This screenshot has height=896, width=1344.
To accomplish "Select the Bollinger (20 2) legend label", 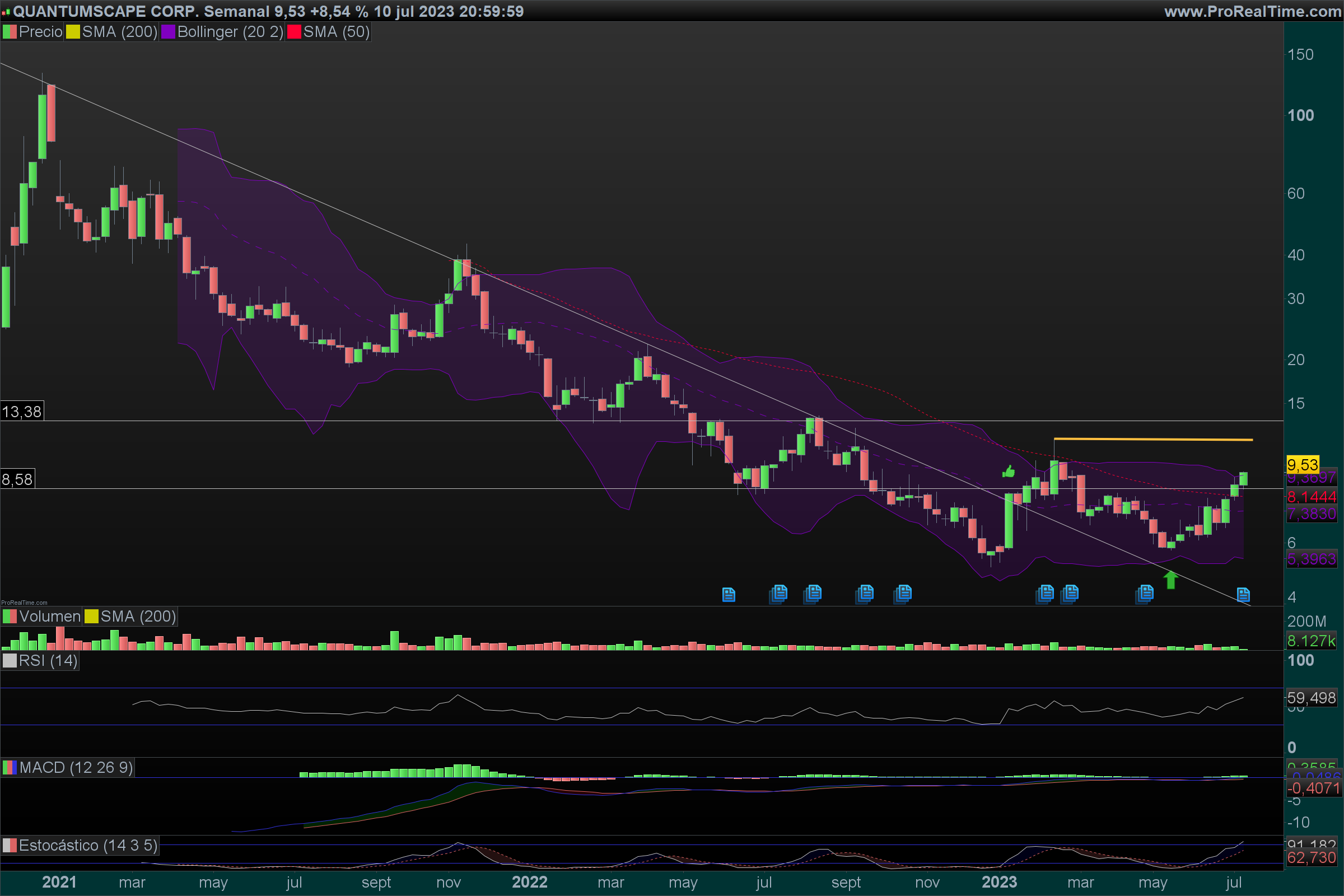I will (x=230, y=31).
